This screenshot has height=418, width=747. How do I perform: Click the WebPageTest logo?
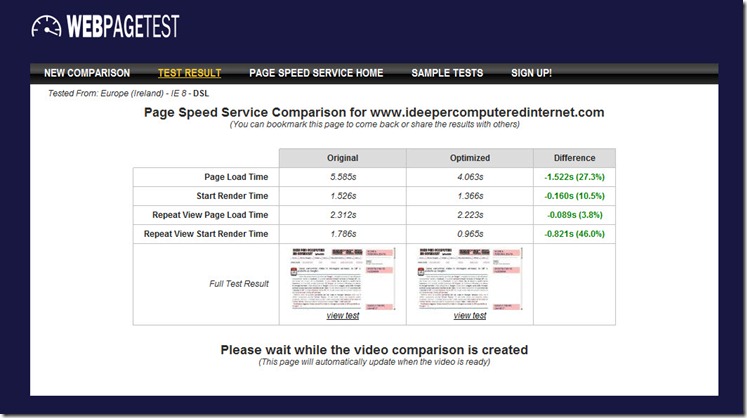105,27
